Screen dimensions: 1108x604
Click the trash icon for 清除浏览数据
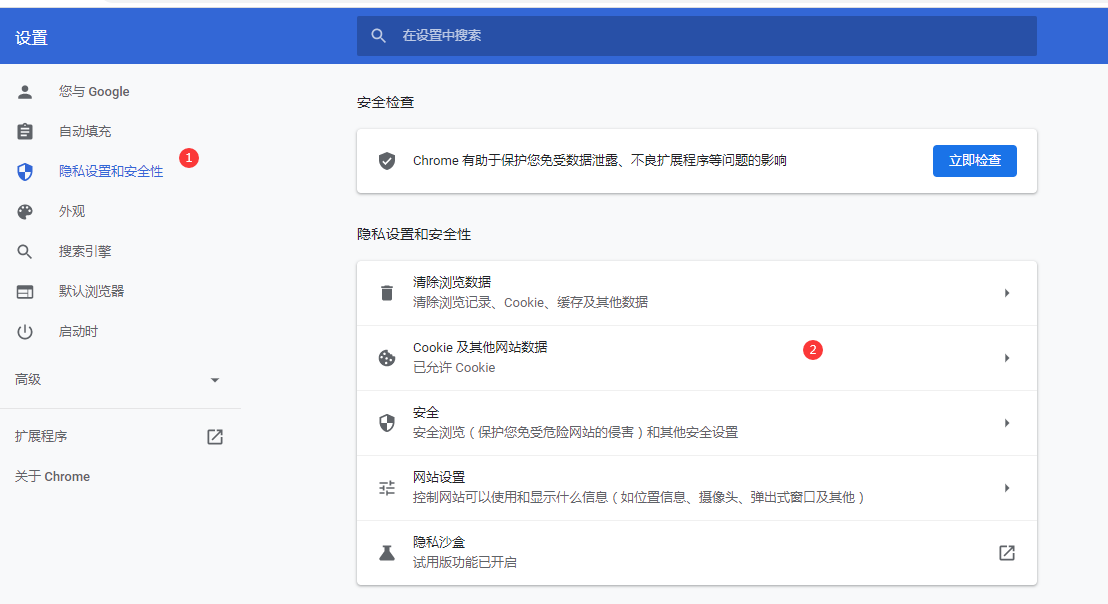(x=387, y=293)
